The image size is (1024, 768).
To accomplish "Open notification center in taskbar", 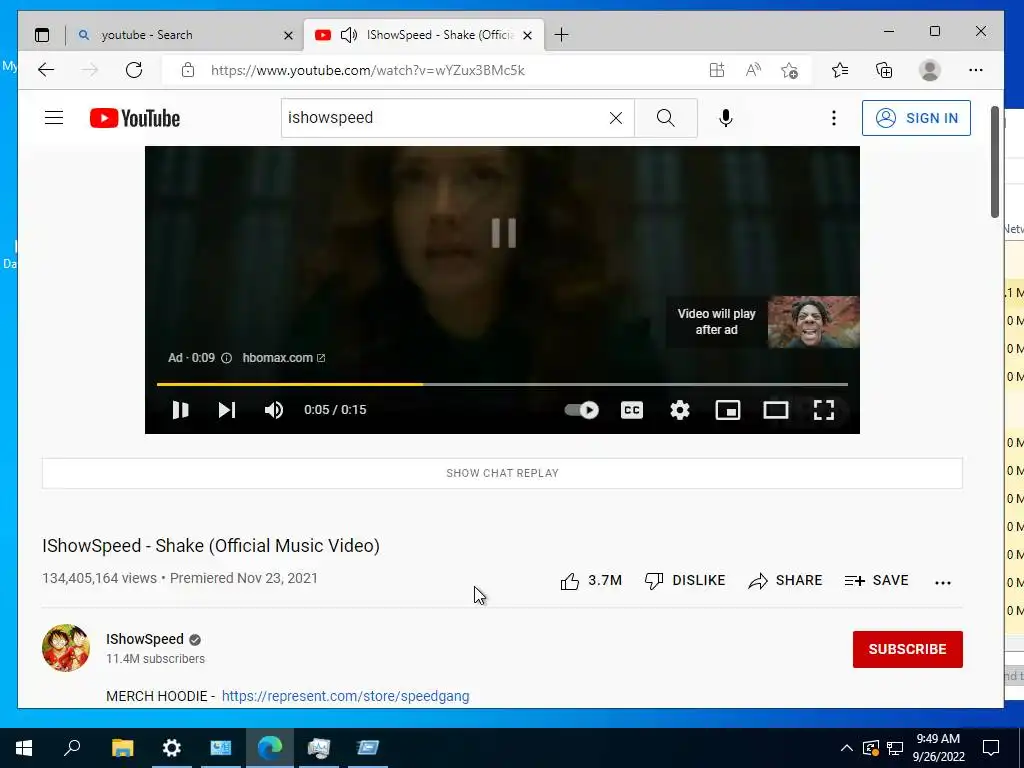I will 991,748.
